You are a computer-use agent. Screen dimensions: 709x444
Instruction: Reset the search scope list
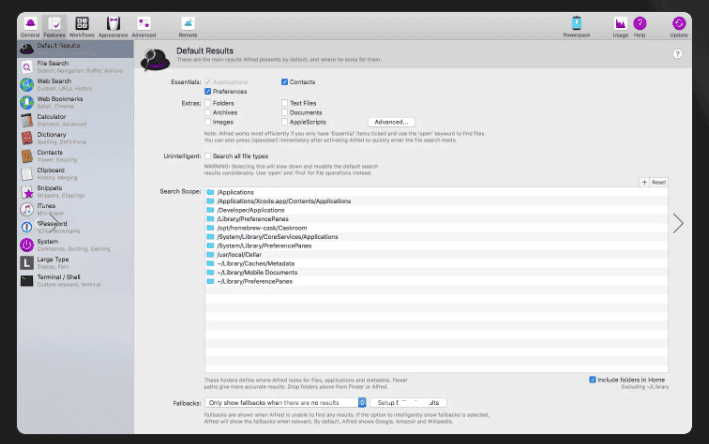(x=659, y=182)
